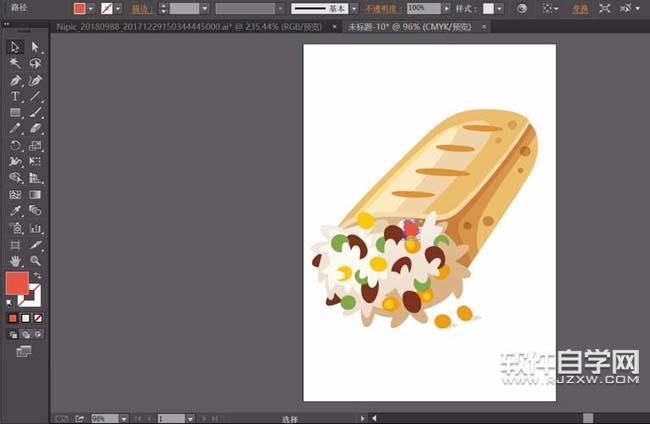Select the Free Transform tool
The image size is (650, 424).
coord(35,162)
